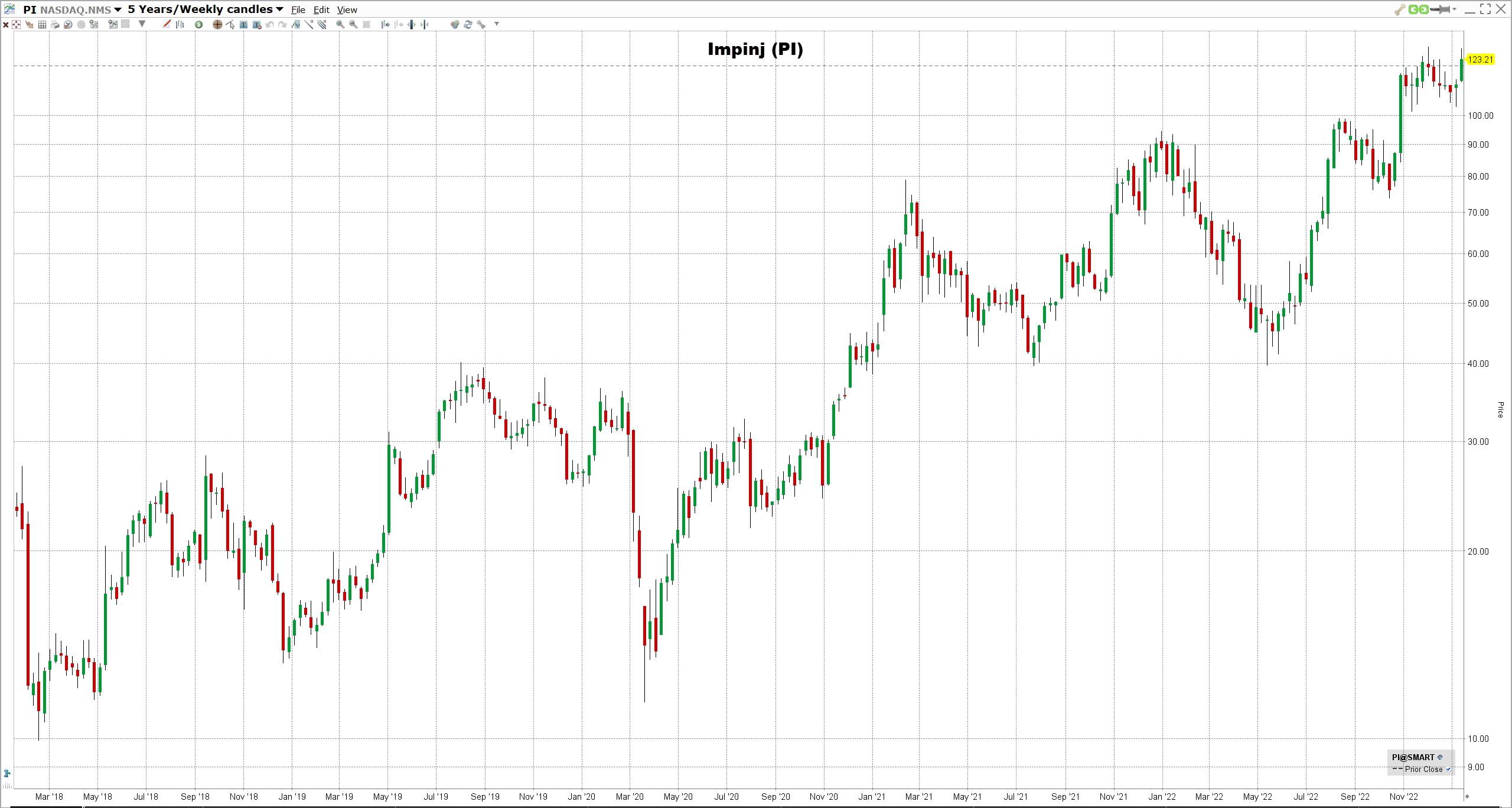Viewport: 1512px width, 808px height.
Task: Click the shift-bars-right arrow icon
Action: tap(385, 24)
